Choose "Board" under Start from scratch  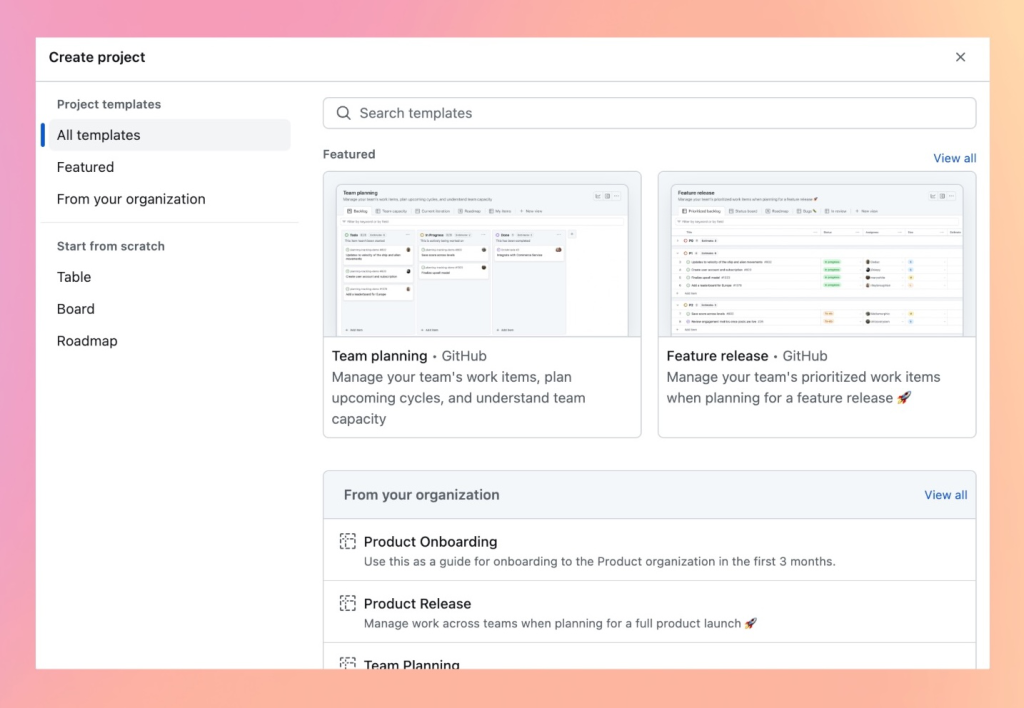tap(75, 309)
